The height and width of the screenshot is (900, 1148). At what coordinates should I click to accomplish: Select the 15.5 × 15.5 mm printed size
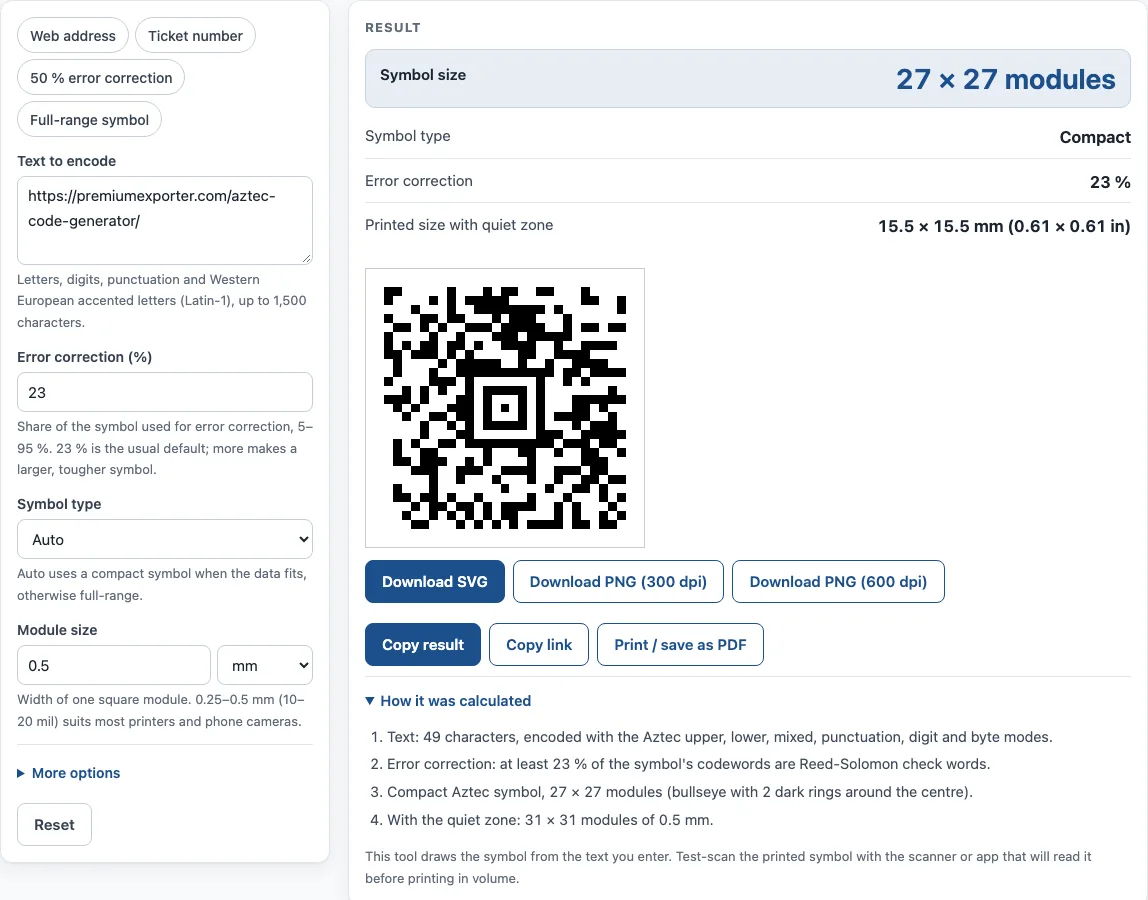pyautogui.click(x=1004, y=226)
